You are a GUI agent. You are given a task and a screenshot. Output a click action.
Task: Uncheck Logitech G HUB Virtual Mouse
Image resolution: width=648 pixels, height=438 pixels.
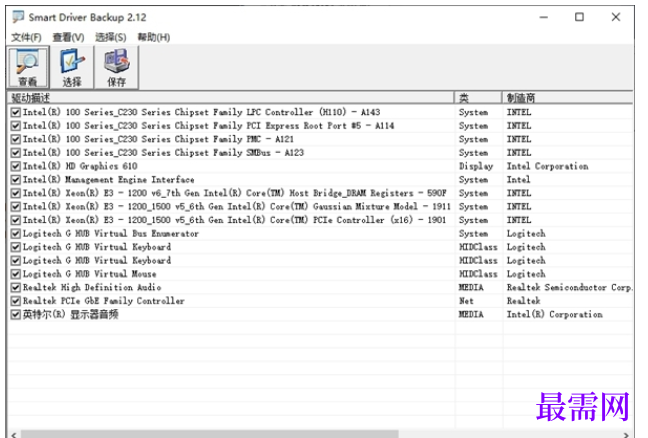(16, 274)
